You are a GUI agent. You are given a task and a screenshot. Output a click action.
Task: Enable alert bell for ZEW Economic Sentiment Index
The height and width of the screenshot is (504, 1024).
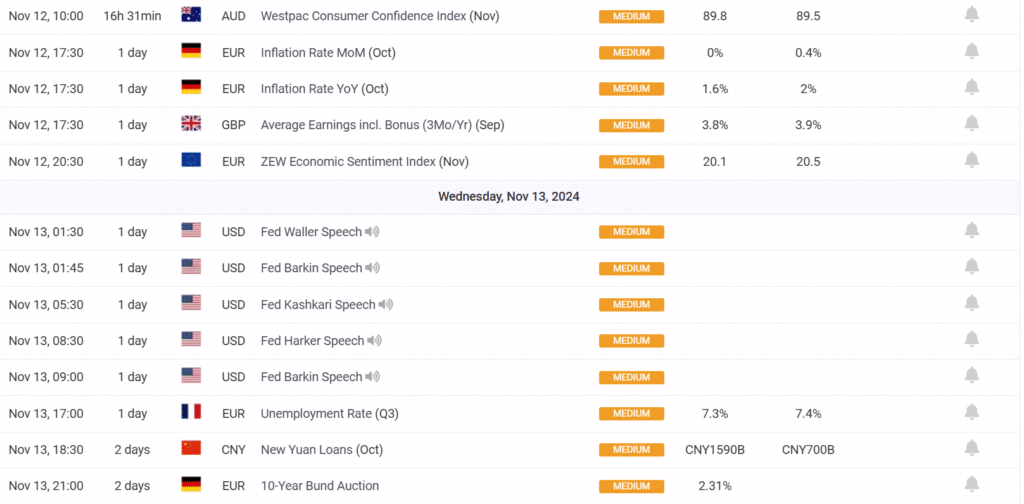(971, 161)
